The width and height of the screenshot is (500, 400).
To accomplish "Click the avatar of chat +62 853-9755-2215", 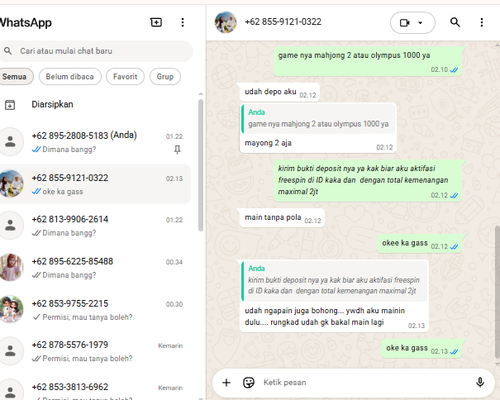I will [11, 309].
